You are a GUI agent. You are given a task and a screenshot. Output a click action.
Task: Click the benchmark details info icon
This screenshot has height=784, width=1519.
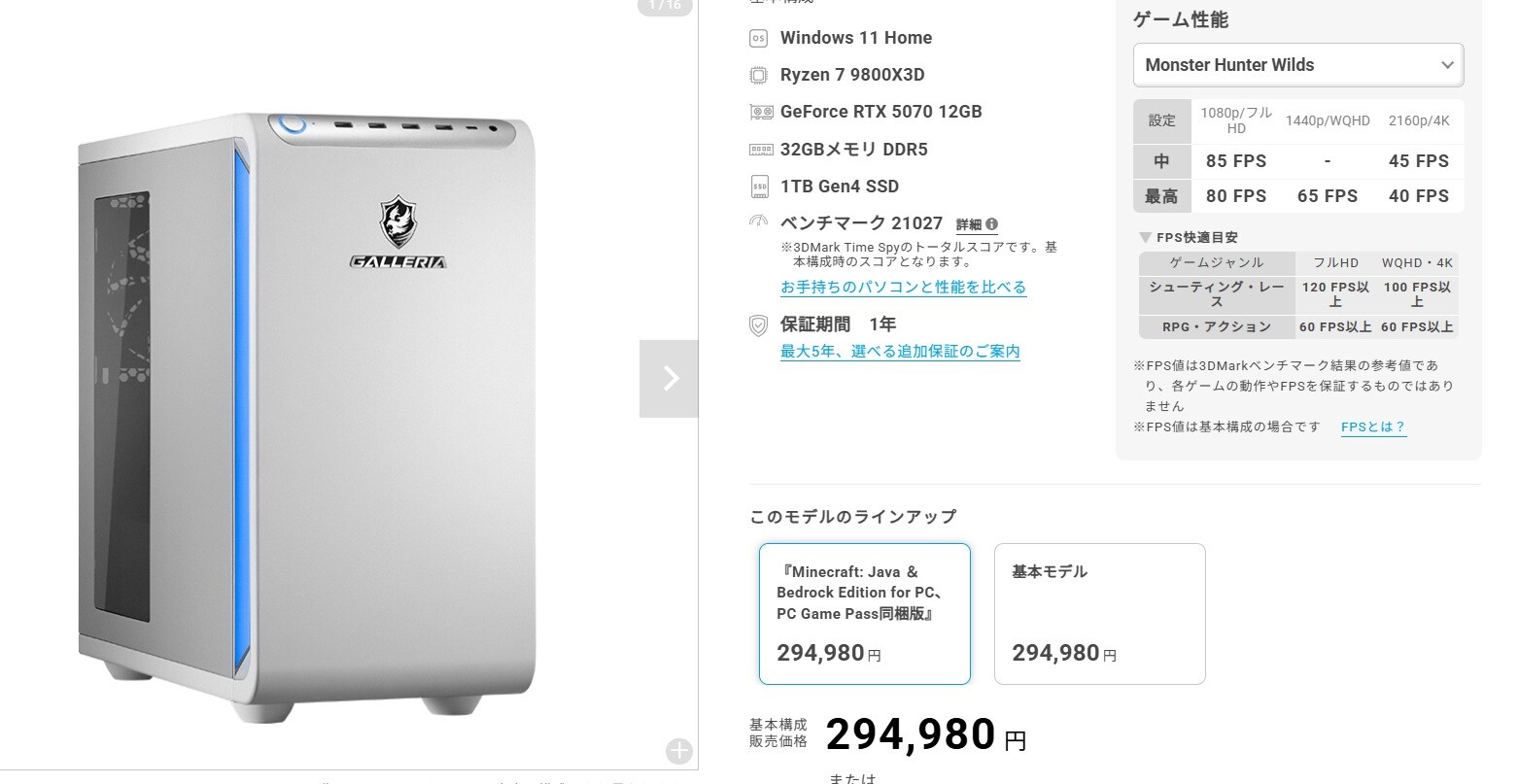click(991, 223)
